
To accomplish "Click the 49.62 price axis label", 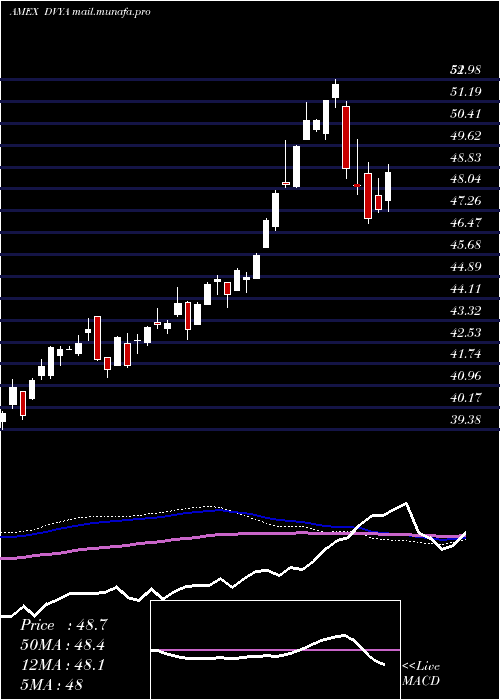I will [466, 135].
